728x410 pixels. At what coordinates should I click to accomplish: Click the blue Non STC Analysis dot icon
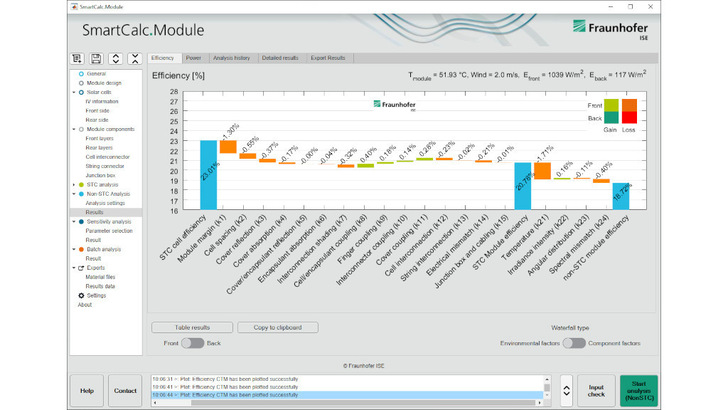click(x=81, y=194)
